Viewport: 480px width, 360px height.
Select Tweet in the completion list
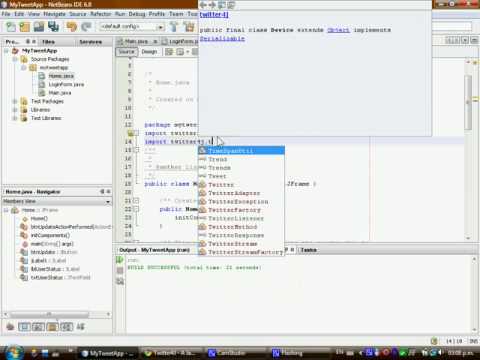(241, 176)
